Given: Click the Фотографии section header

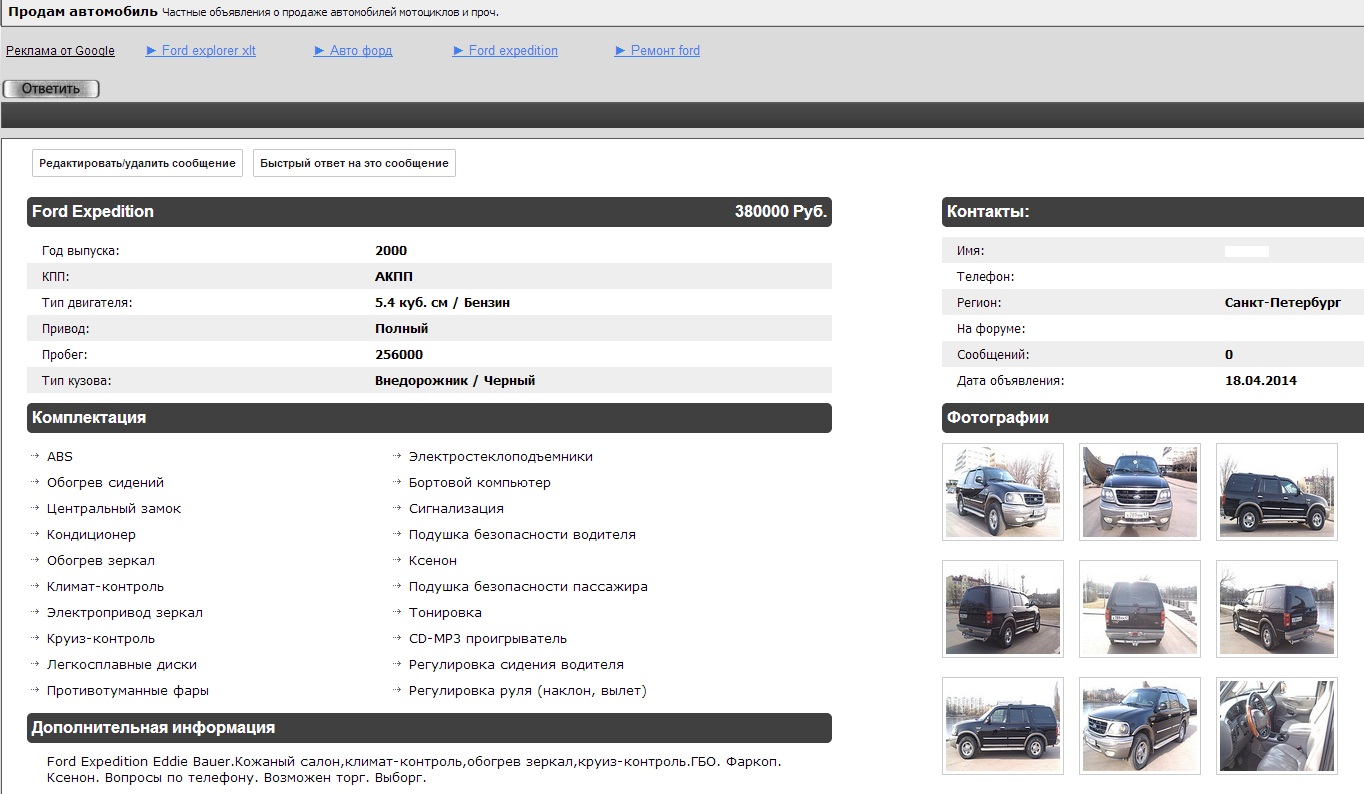Looking at the screenshot, I should pyautogui.click(x=998, y=418).
